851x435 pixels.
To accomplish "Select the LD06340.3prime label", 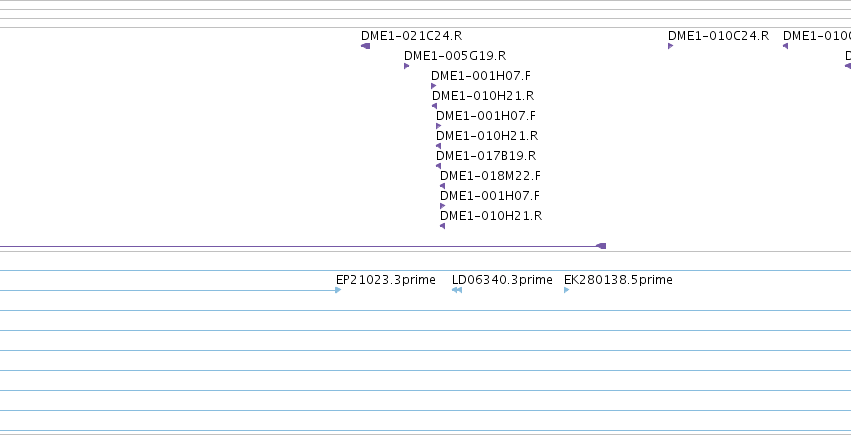I will (502, 280).
